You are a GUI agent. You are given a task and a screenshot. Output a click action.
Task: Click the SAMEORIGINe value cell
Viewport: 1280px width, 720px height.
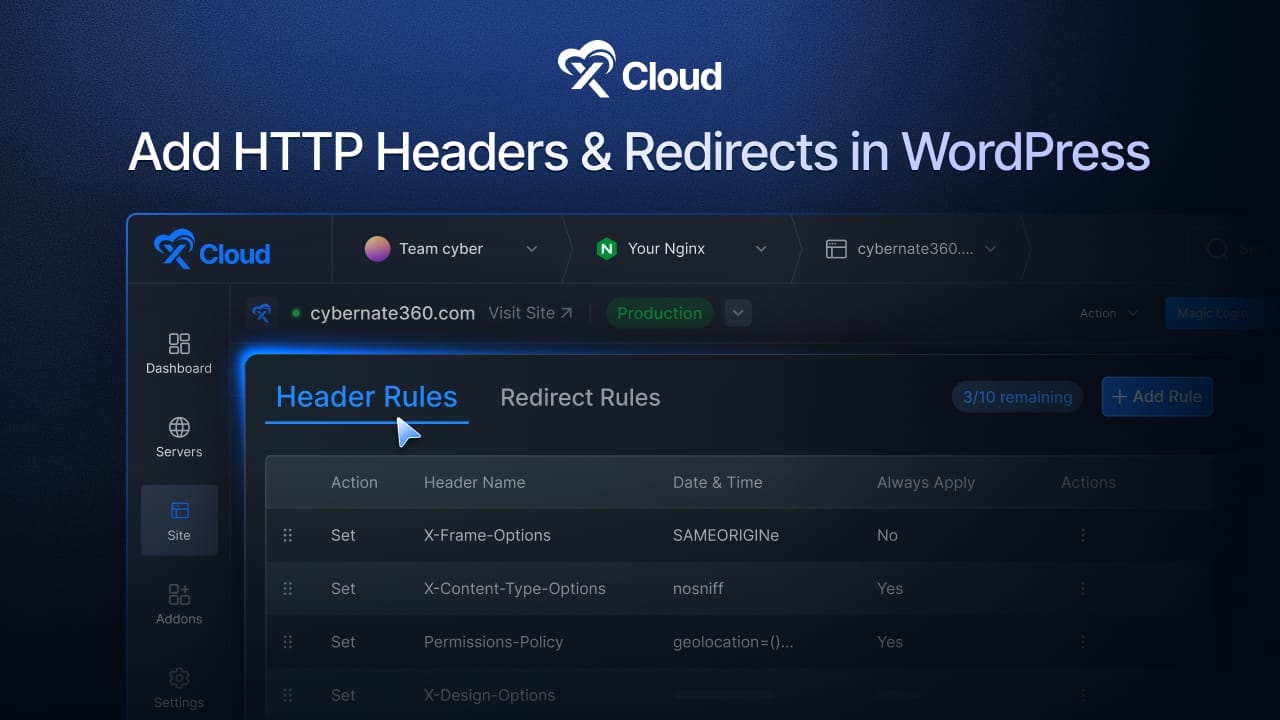pyautogui.click(x=726, y=535)
